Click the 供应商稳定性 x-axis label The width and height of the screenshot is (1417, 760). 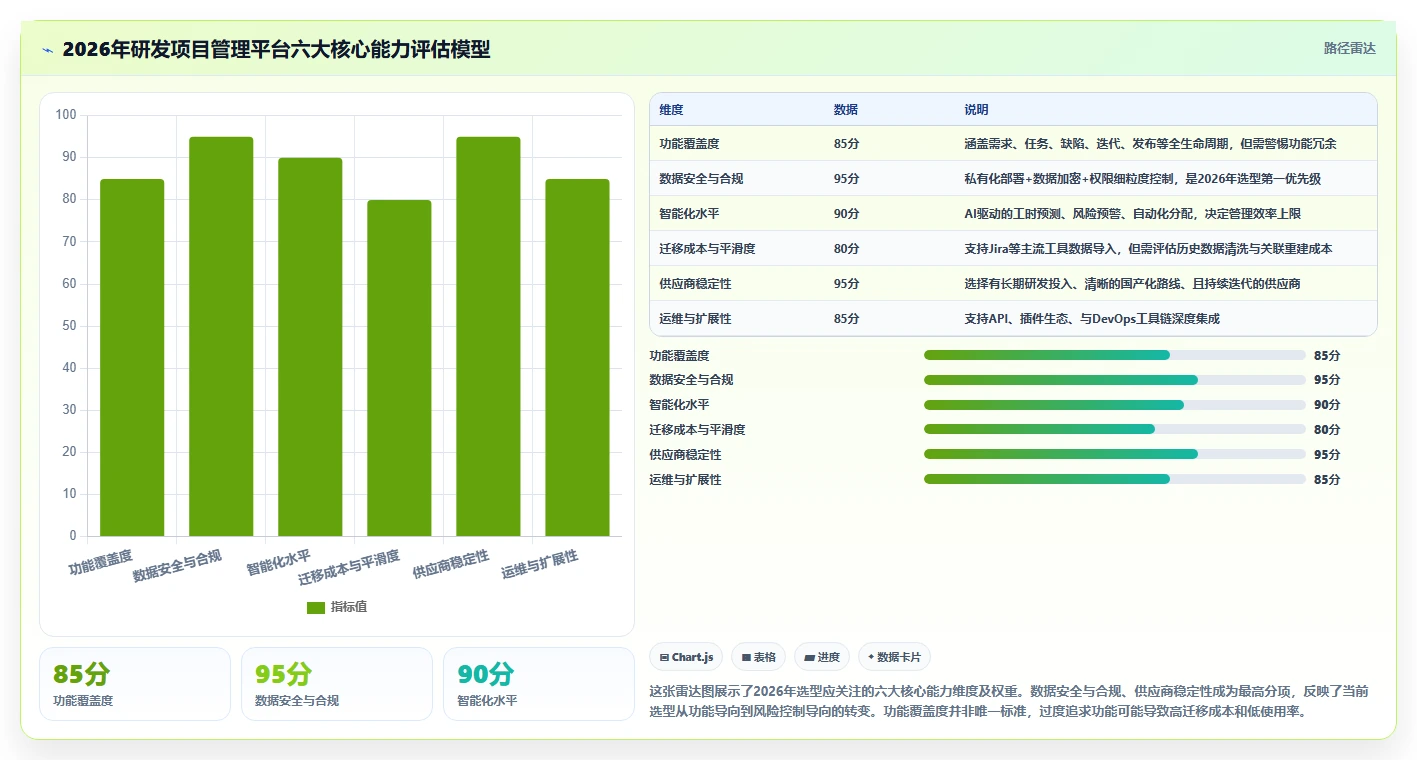click(x=451, y=564)
